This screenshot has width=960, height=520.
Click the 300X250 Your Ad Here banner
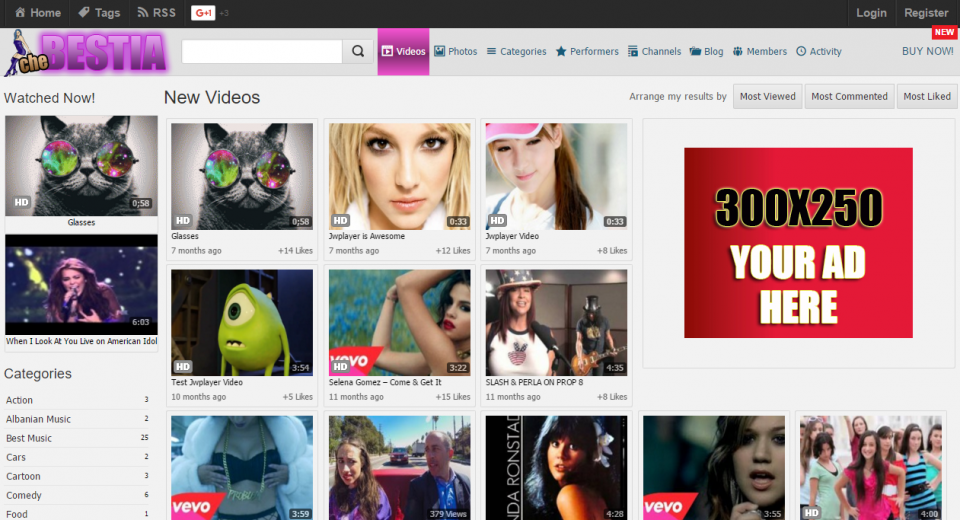pyautogui.click(x=798, y=243)
